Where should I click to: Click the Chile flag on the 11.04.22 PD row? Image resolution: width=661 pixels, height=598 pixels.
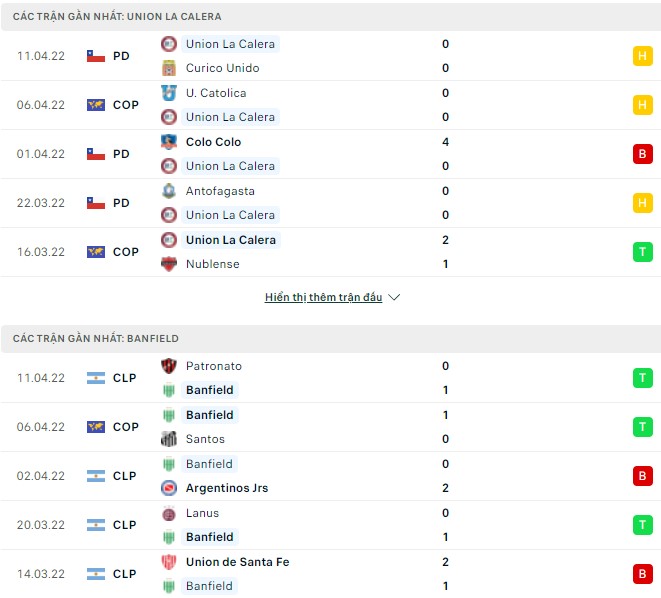[x=96, y=56]
